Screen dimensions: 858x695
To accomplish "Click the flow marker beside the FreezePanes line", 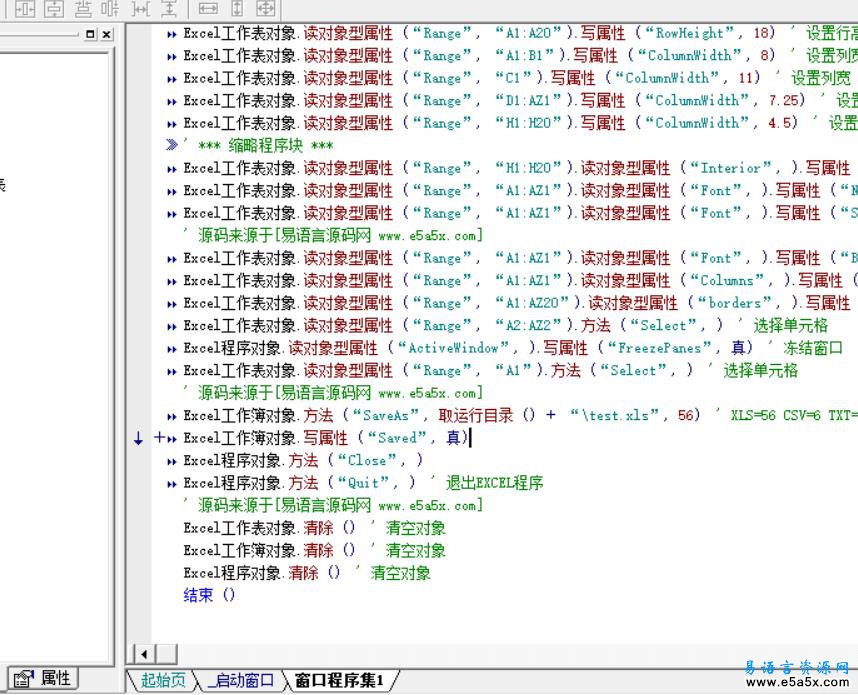I will pos(172,349).
